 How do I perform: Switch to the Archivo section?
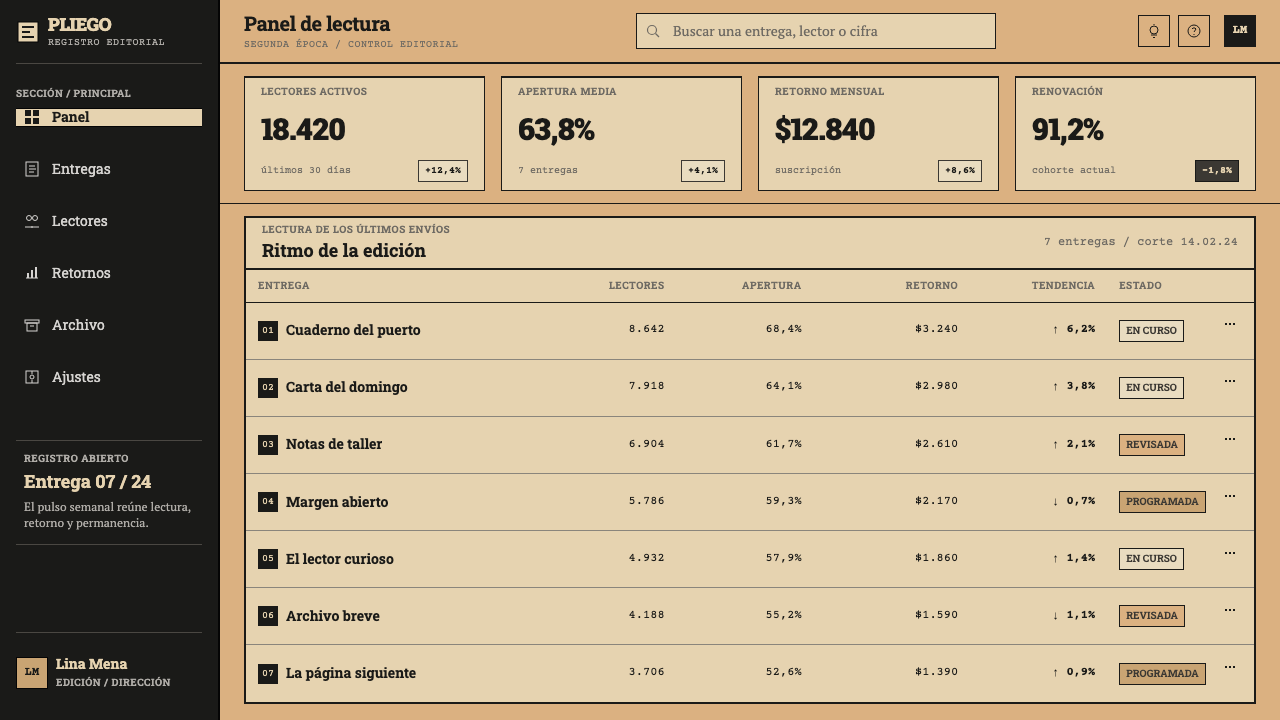tap(109, 325)
